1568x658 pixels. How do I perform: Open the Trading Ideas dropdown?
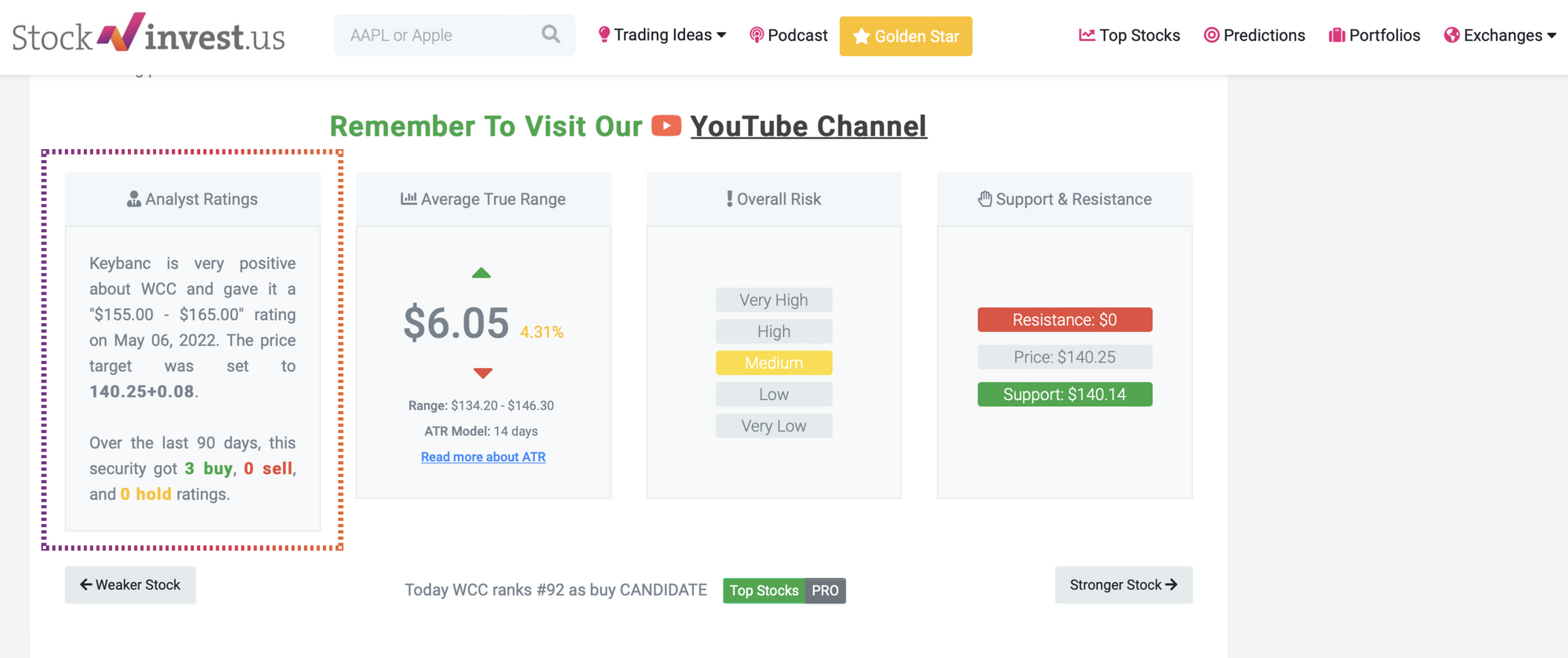[x=662, y=35]
